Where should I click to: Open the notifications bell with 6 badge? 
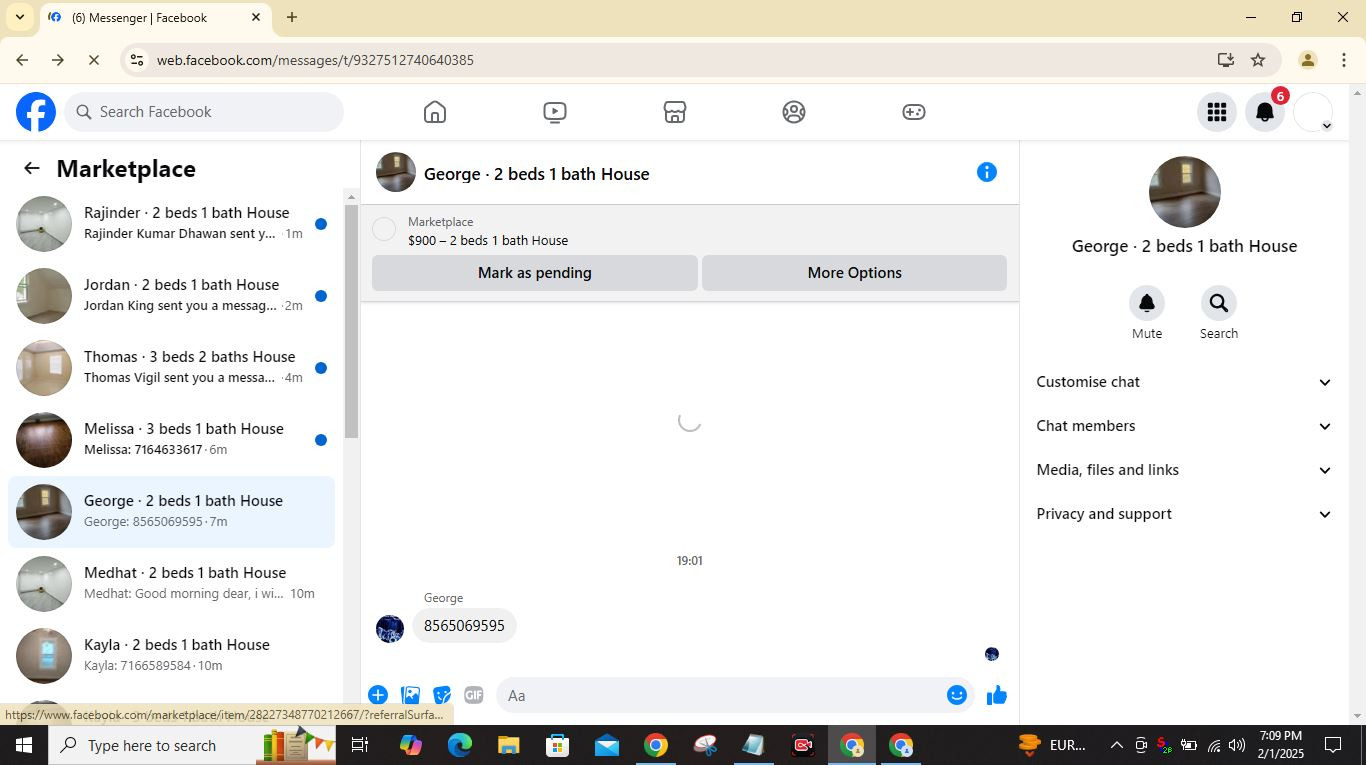pos(1265,112)
